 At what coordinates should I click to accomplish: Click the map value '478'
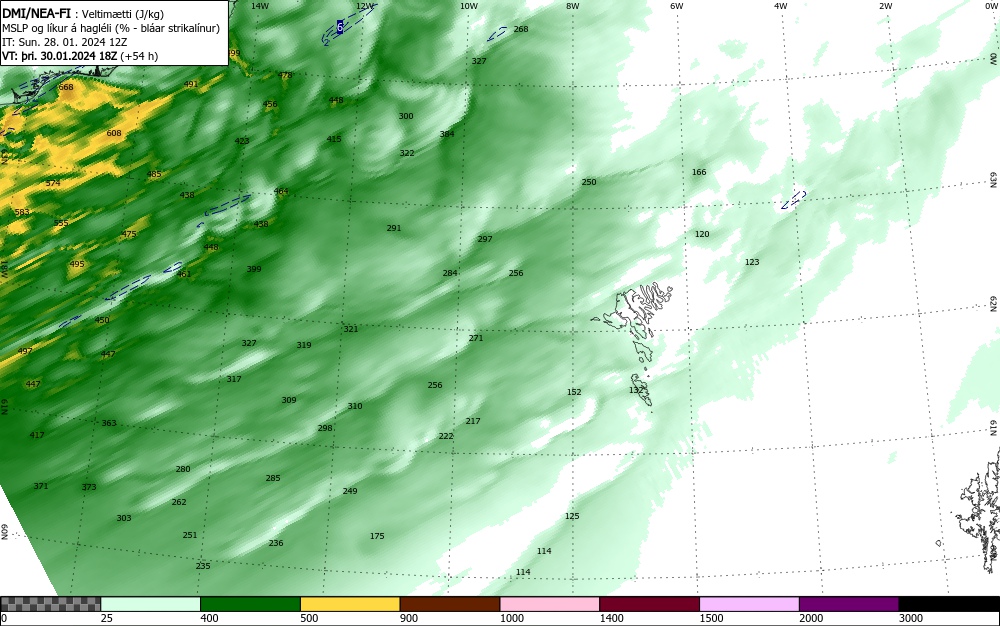284,75
